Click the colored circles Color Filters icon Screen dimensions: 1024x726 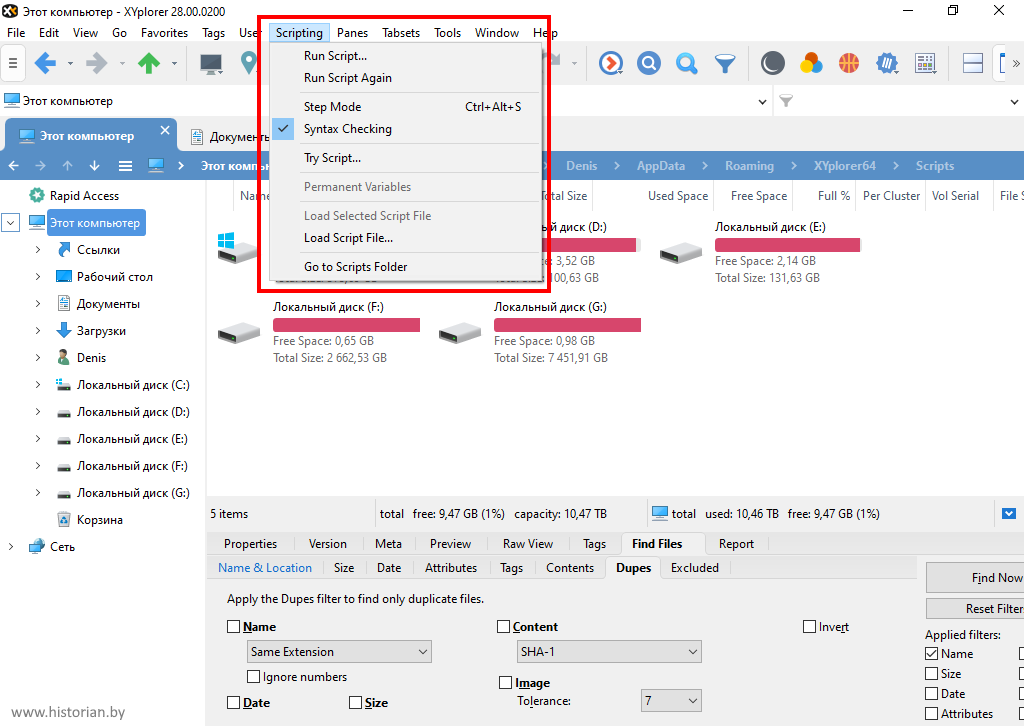811,64
